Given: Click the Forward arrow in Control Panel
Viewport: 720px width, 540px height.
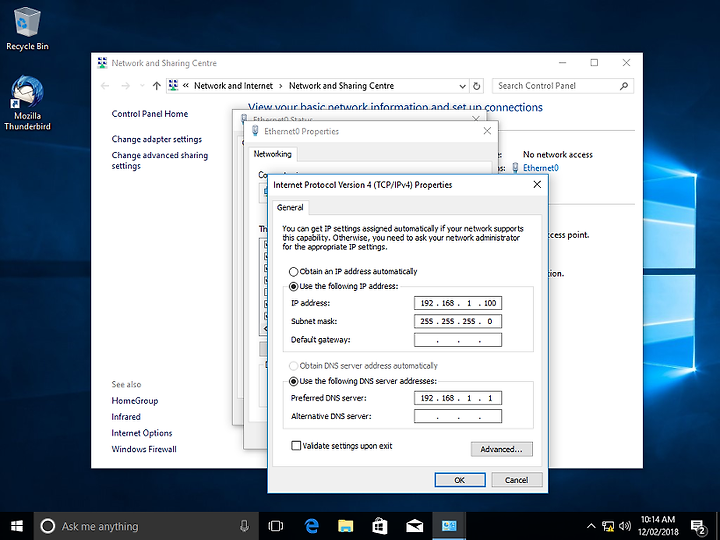Looking at the screenshot, I should pyautogui.click(x=126, y=86).
